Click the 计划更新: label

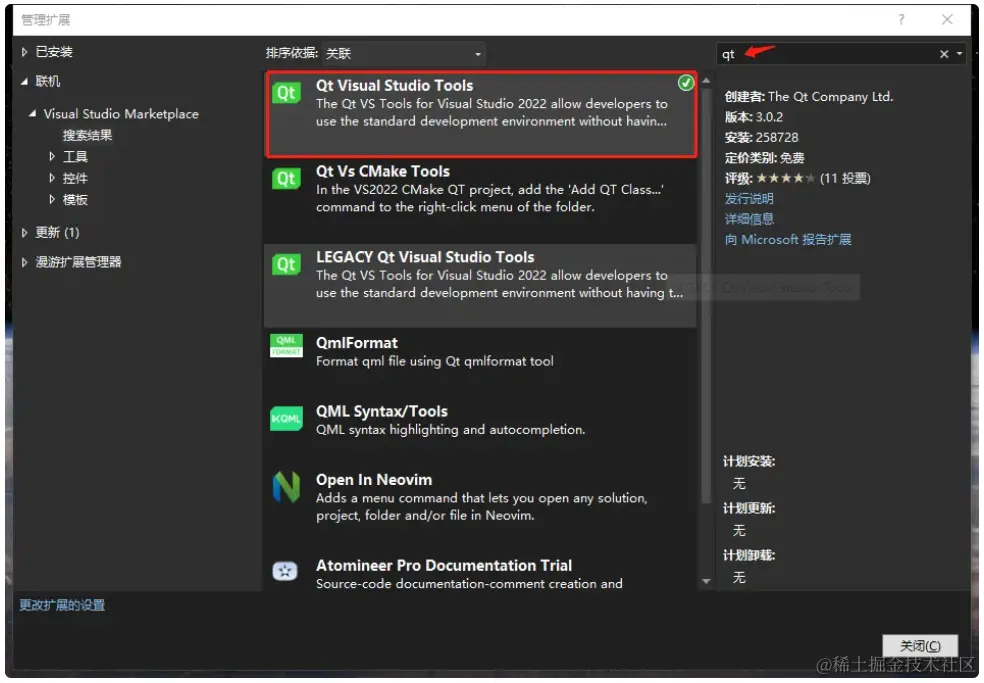(749, 509)
